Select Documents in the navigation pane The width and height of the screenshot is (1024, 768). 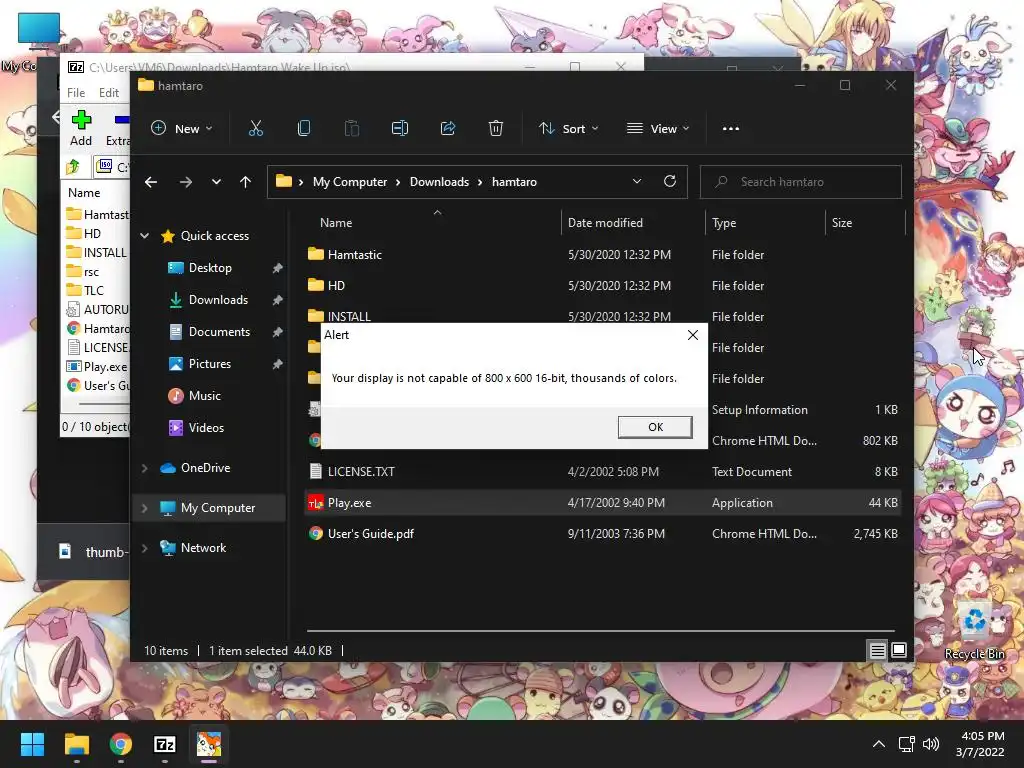tap(219, 332)
